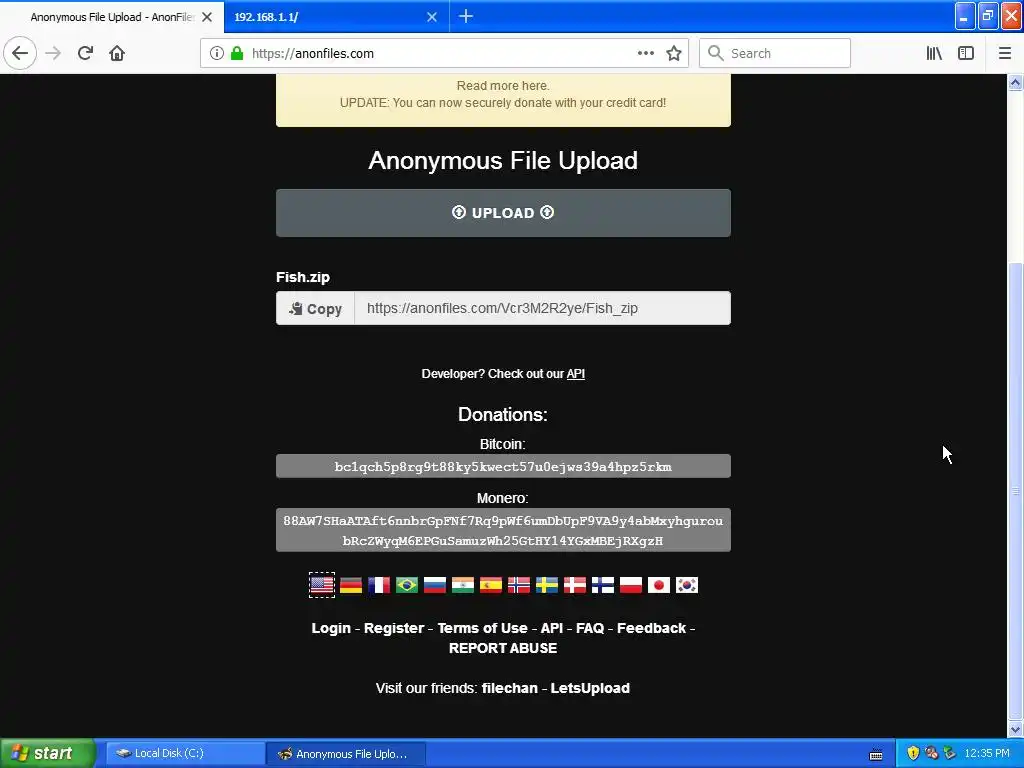Switch to Local Disk (C:) taskbar window

183,754
